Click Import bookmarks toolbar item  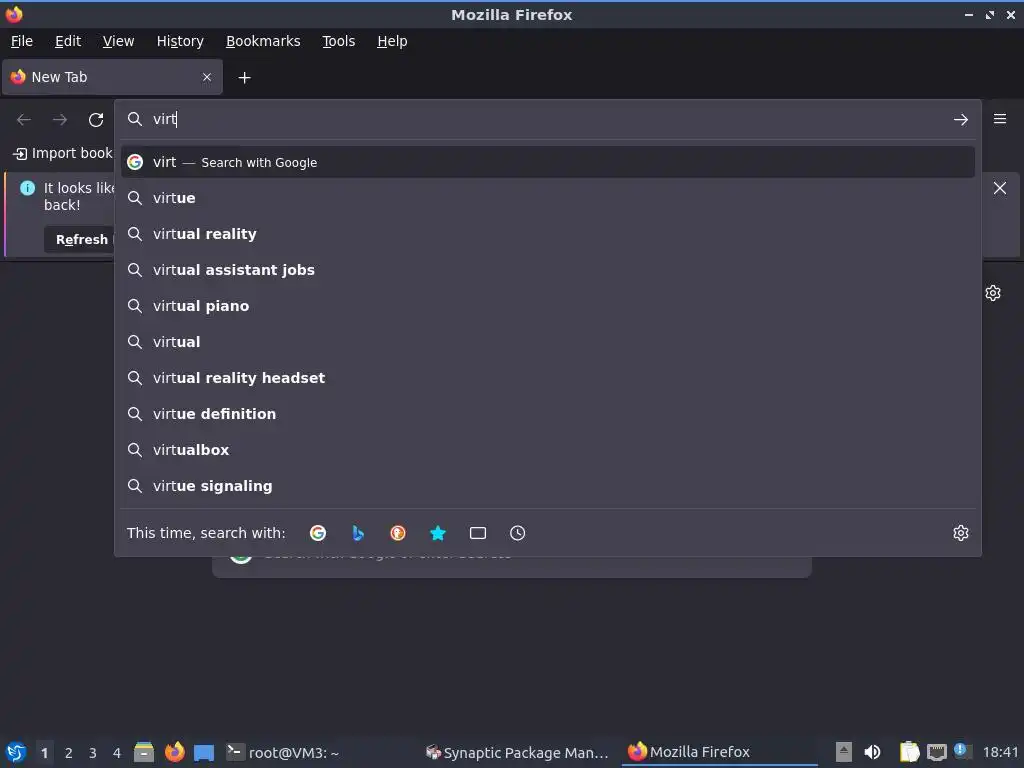coord(63,153)
